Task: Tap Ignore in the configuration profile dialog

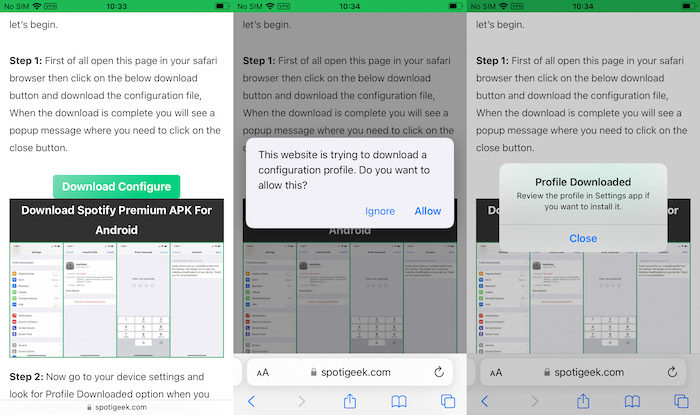Action: [x=380, y=211]
